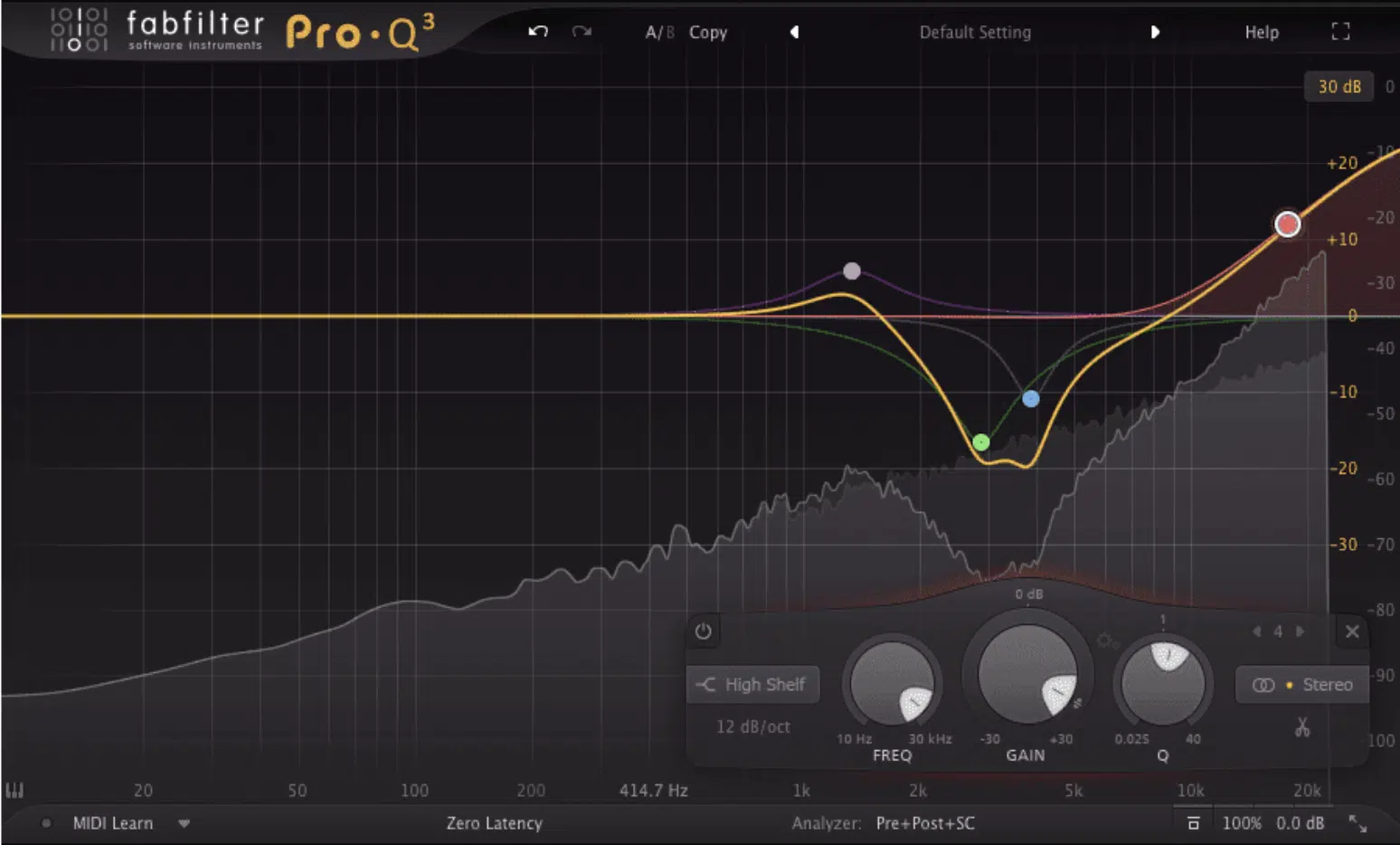1400x845 pixels.
Task: Open the Help menu
Action: pyautogui.click(x=1262, y=33)
